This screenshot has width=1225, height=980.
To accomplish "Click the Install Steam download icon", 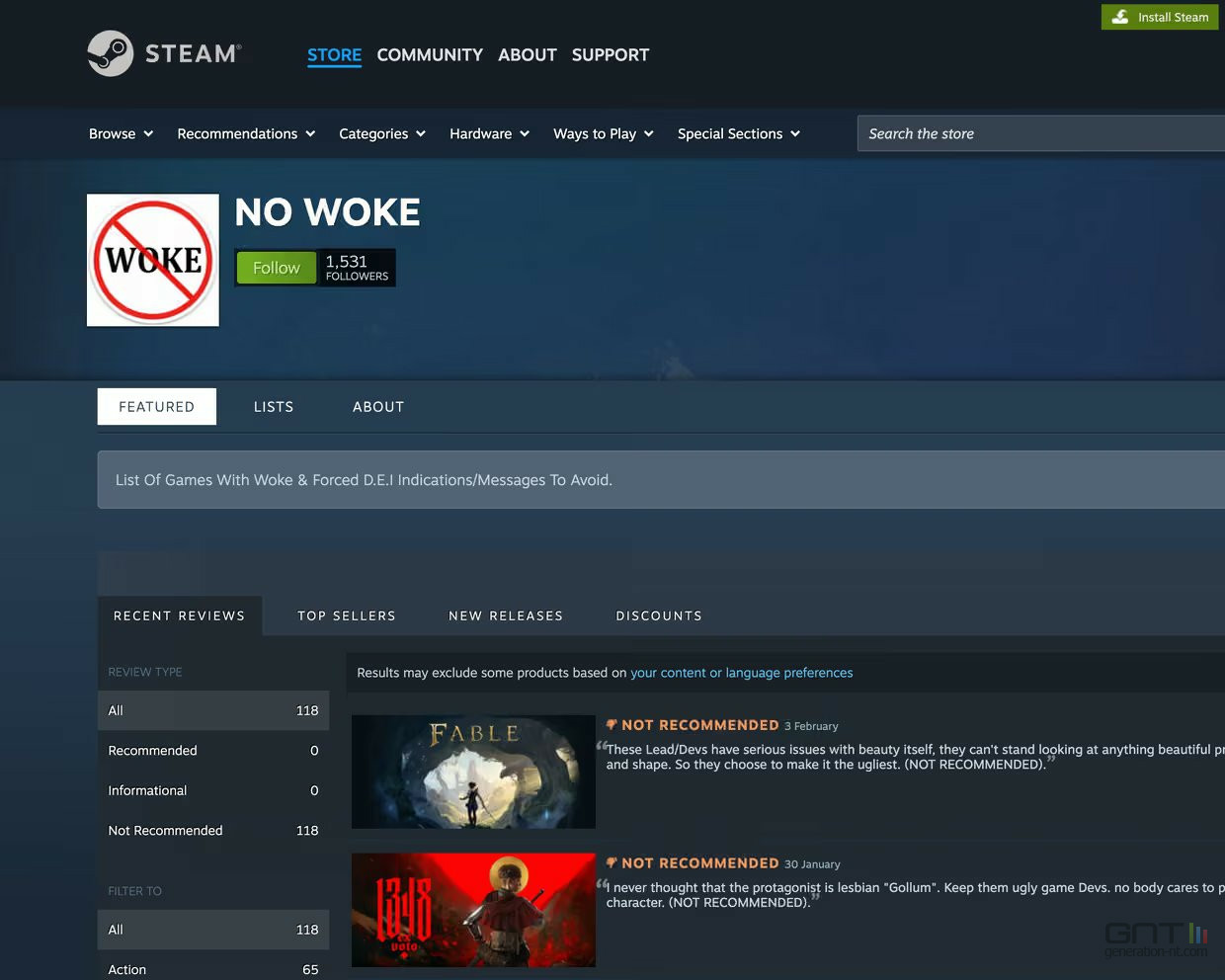I will point(1119,17).
